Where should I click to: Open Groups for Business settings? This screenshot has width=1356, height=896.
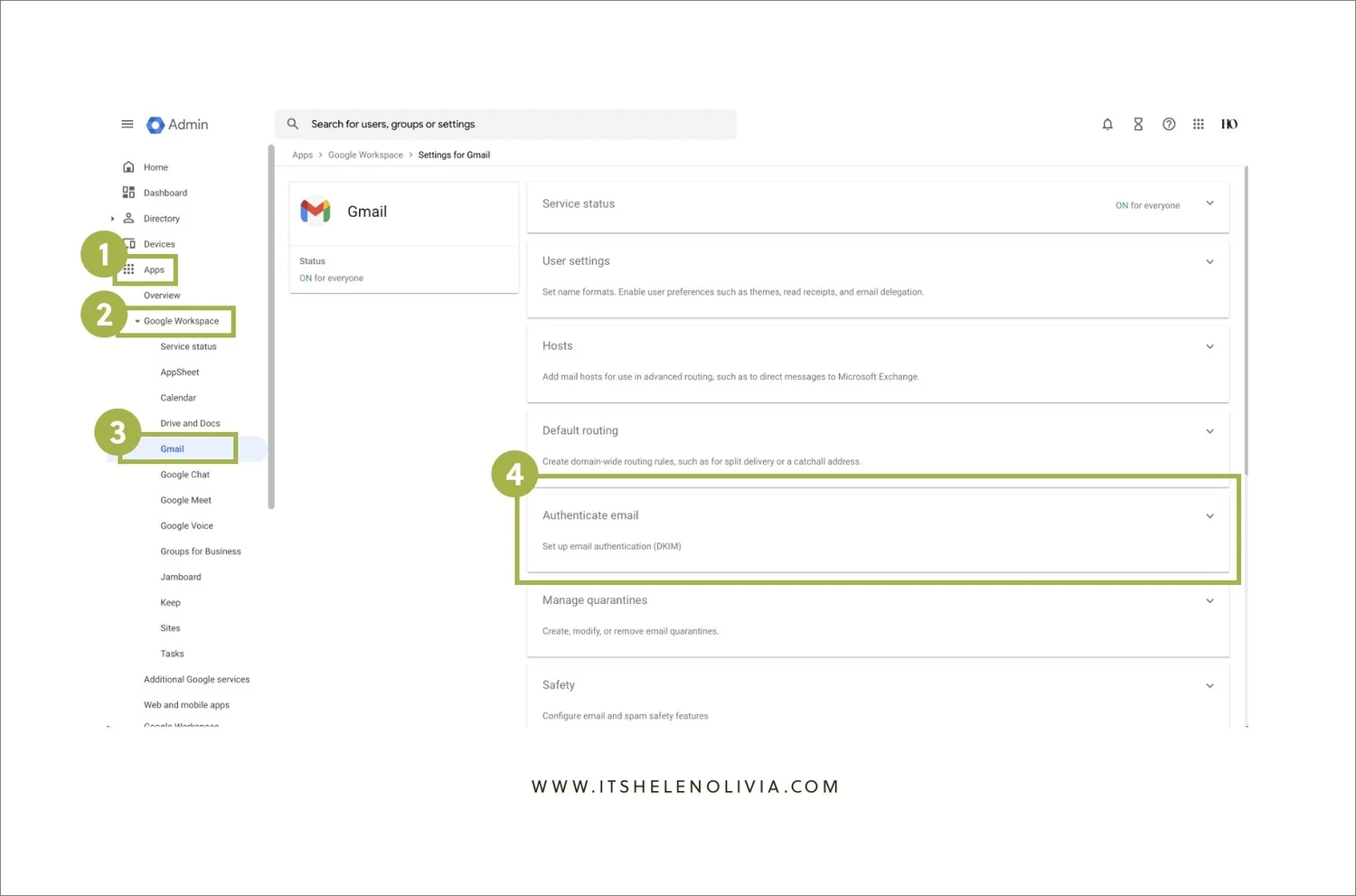coord(201,551)
